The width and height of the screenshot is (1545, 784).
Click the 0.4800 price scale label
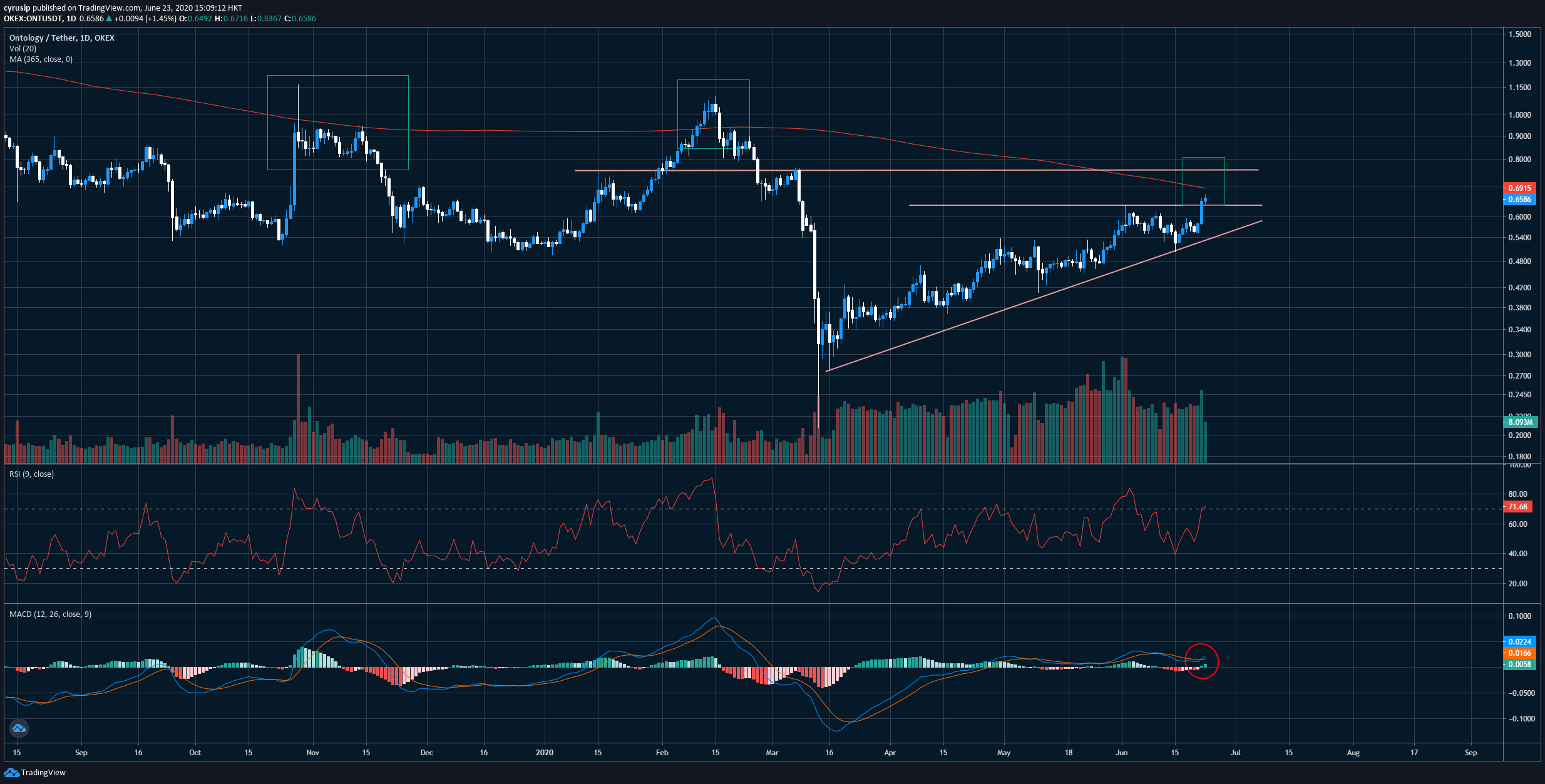click(x=1520, y=262)
